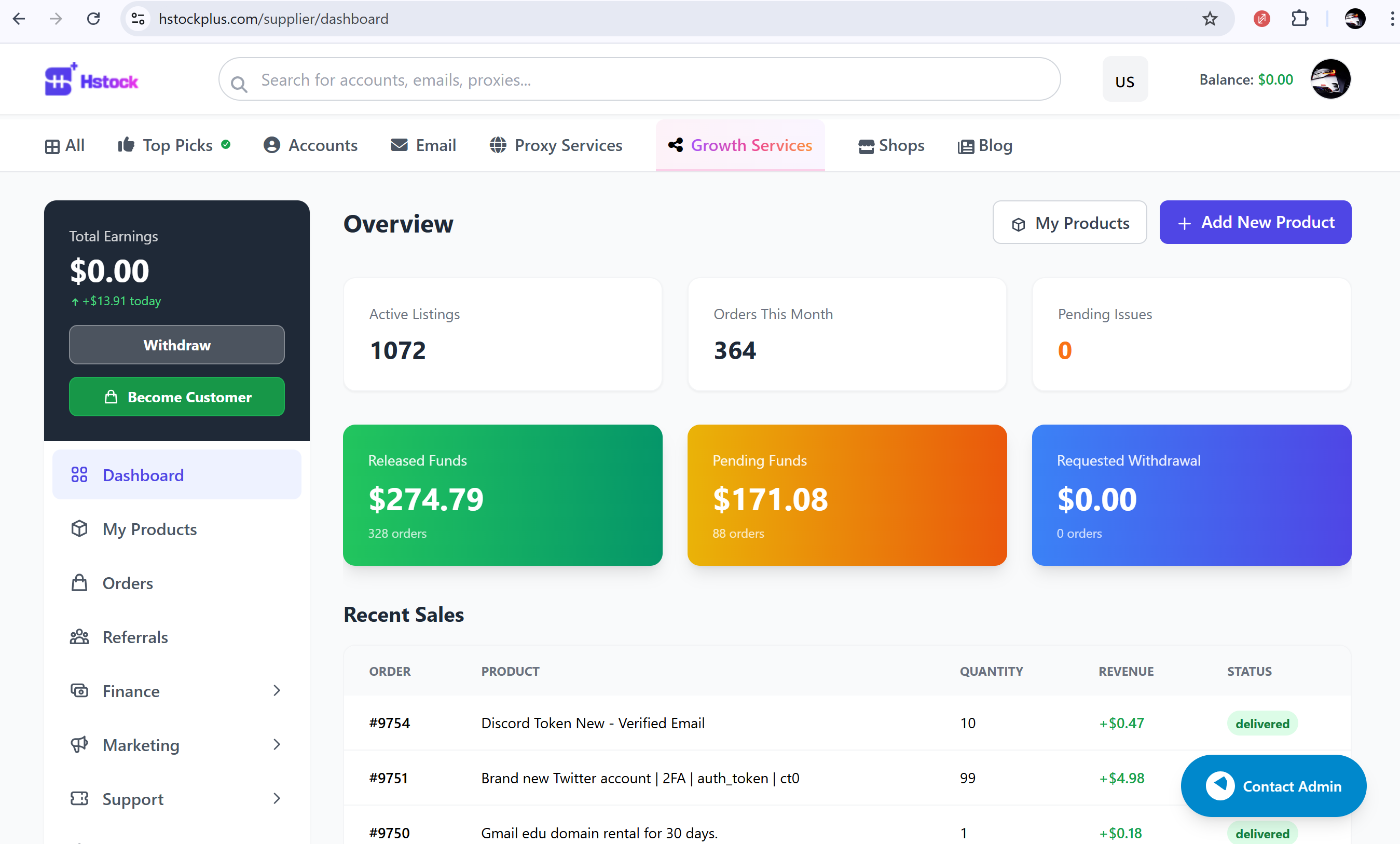Open Orders using the lock icon
This screenshot has height=844, width=1400.
pos(80,582)
